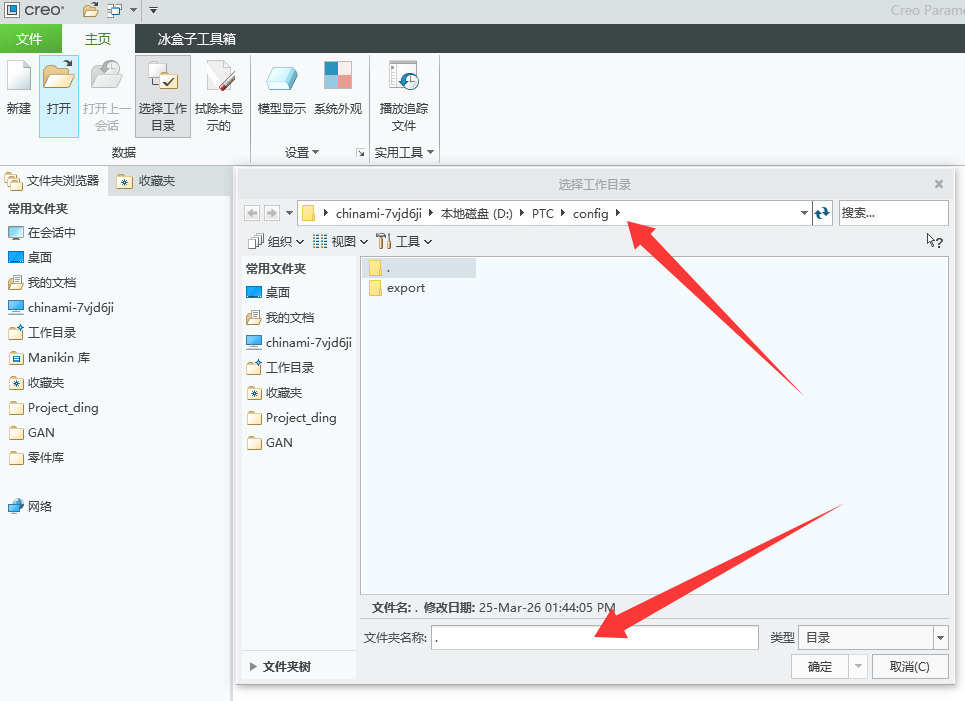
Task: Open the 视图 dropdown menu
Action: [341, 241]
